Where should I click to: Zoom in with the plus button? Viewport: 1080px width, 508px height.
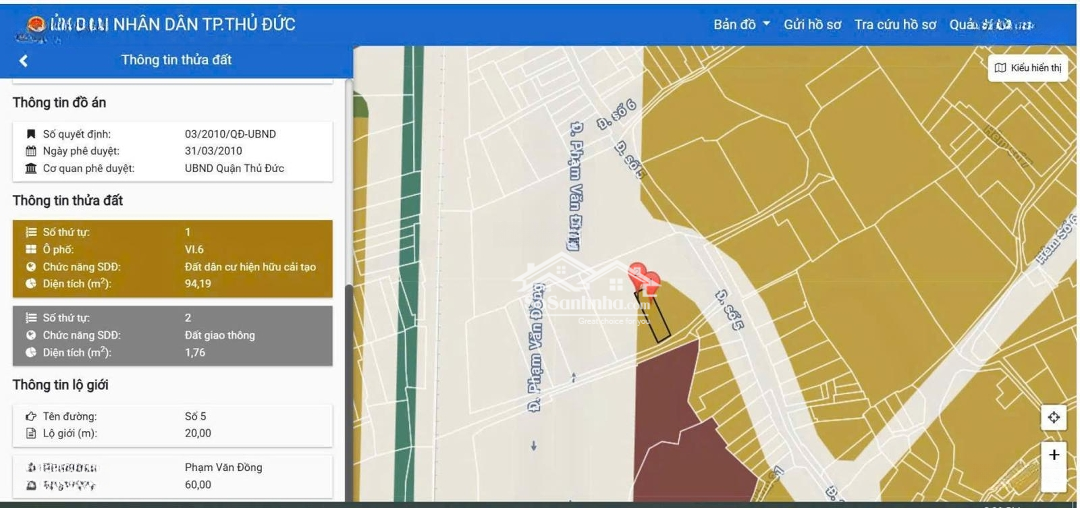coord(1053,455)
